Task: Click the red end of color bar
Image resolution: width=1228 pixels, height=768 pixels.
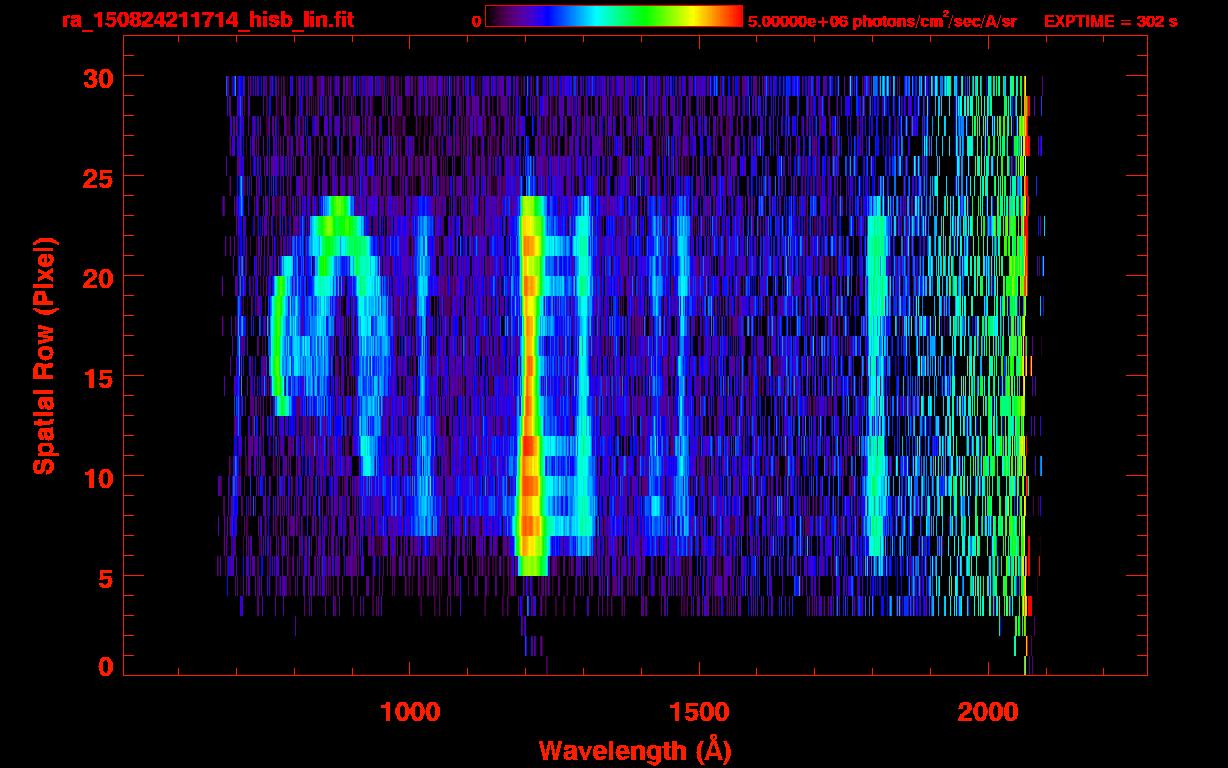Action: pyautogui.click(x=733, y=17)
